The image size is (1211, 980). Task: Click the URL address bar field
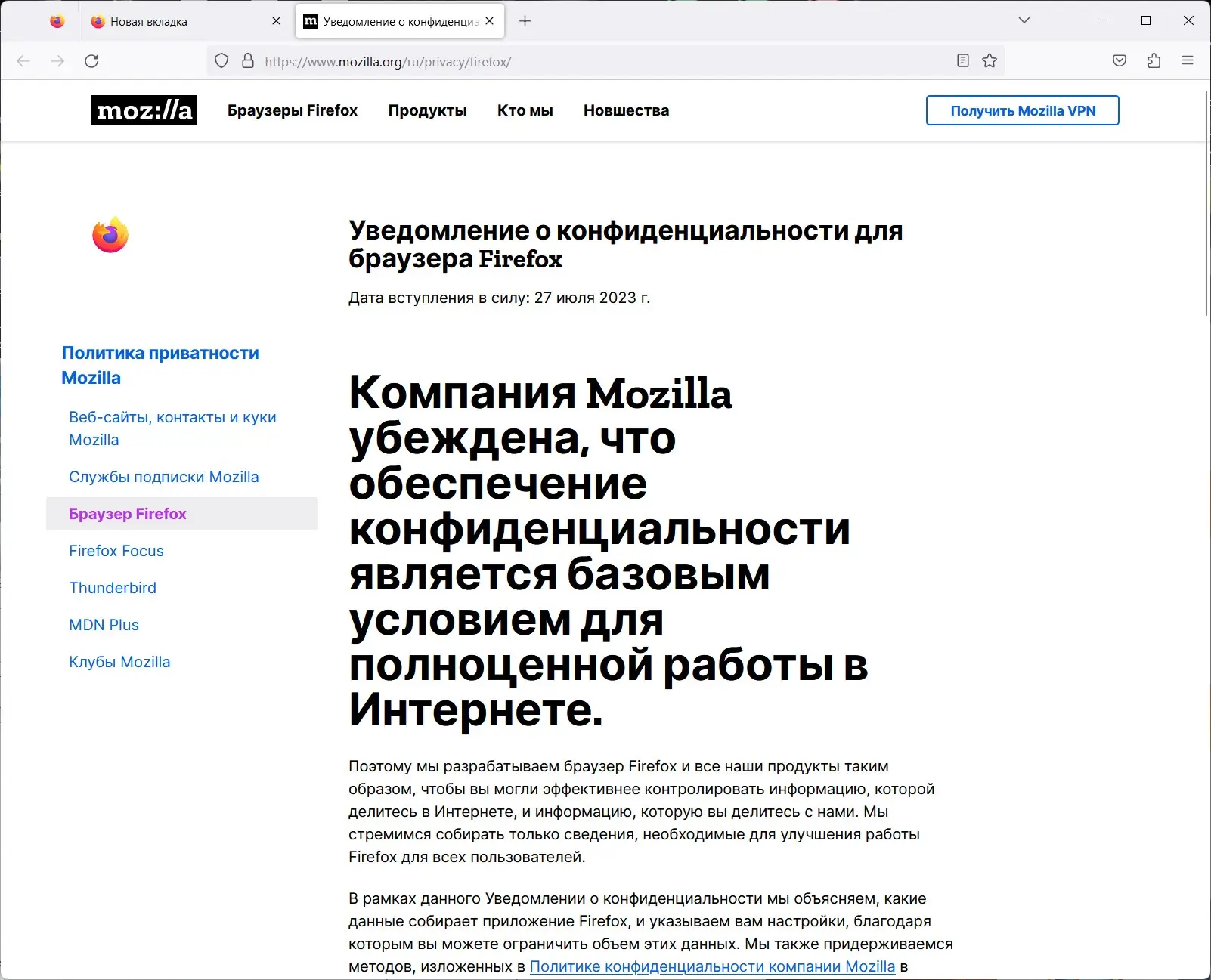(x=605, y=61)
